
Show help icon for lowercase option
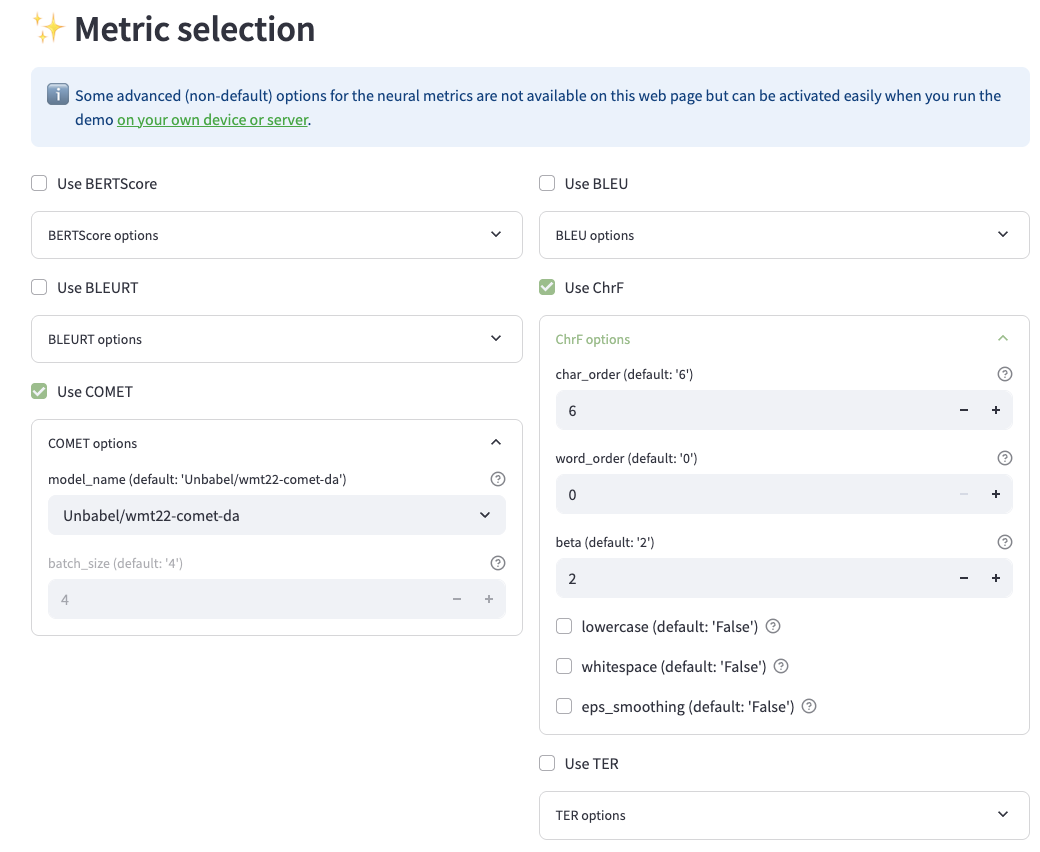pos(773,627)
